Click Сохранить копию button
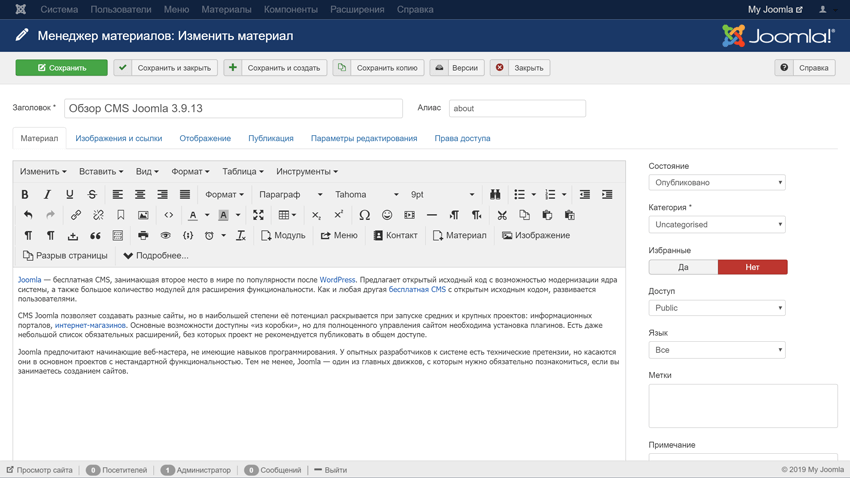Viewport: 850px width, 478px height. 378,68
